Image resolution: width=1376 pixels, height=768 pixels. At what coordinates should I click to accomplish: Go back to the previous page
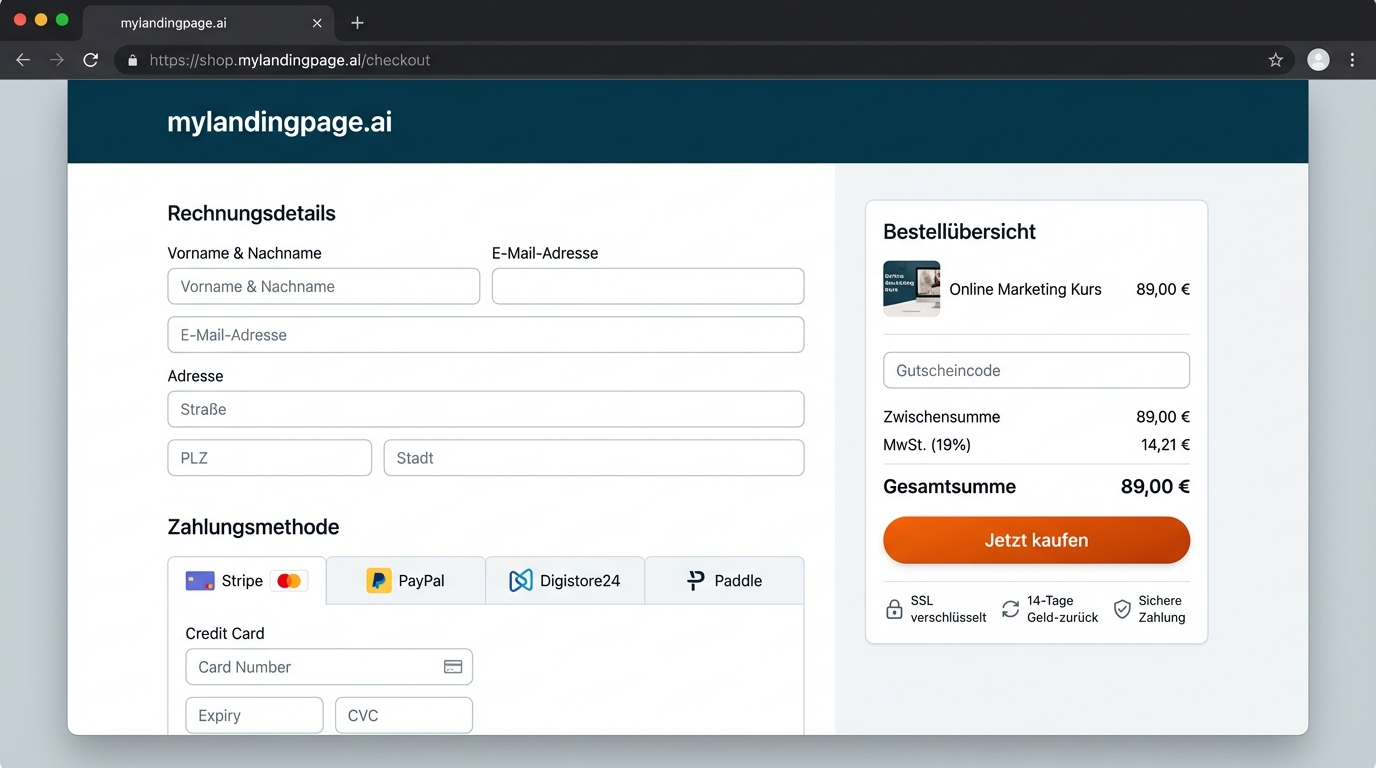coord(23,60)
